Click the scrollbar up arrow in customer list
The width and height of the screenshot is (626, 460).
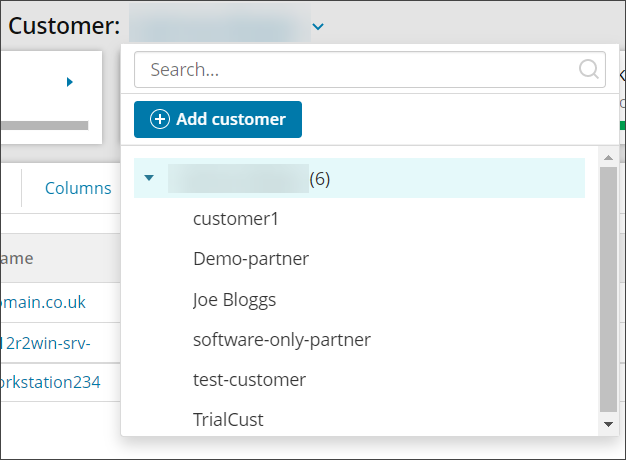click(x=608, y=157)
